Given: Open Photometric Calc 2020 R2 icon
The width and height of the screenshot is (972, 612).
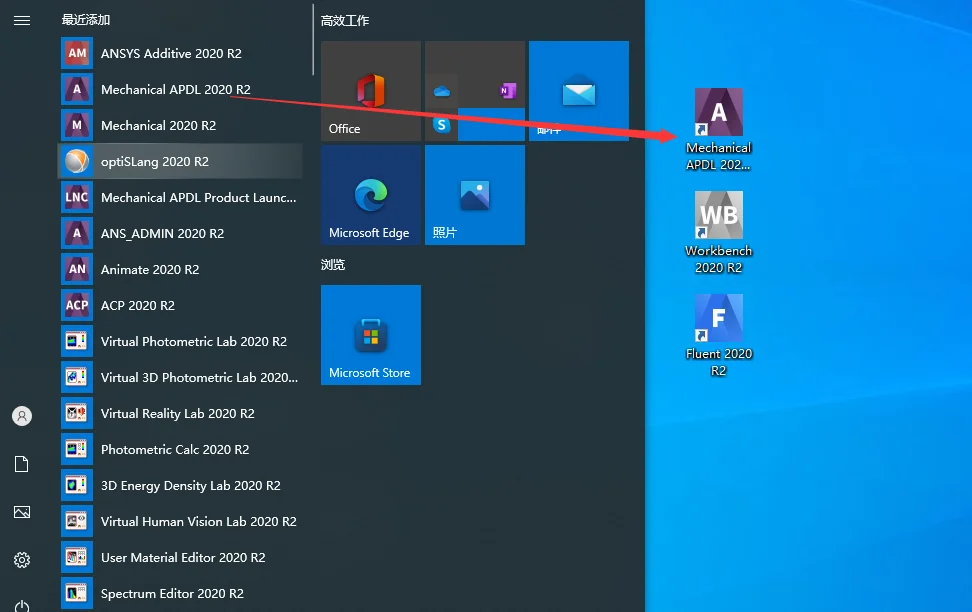Looking at the screenshot, I should tap(77, 449).
